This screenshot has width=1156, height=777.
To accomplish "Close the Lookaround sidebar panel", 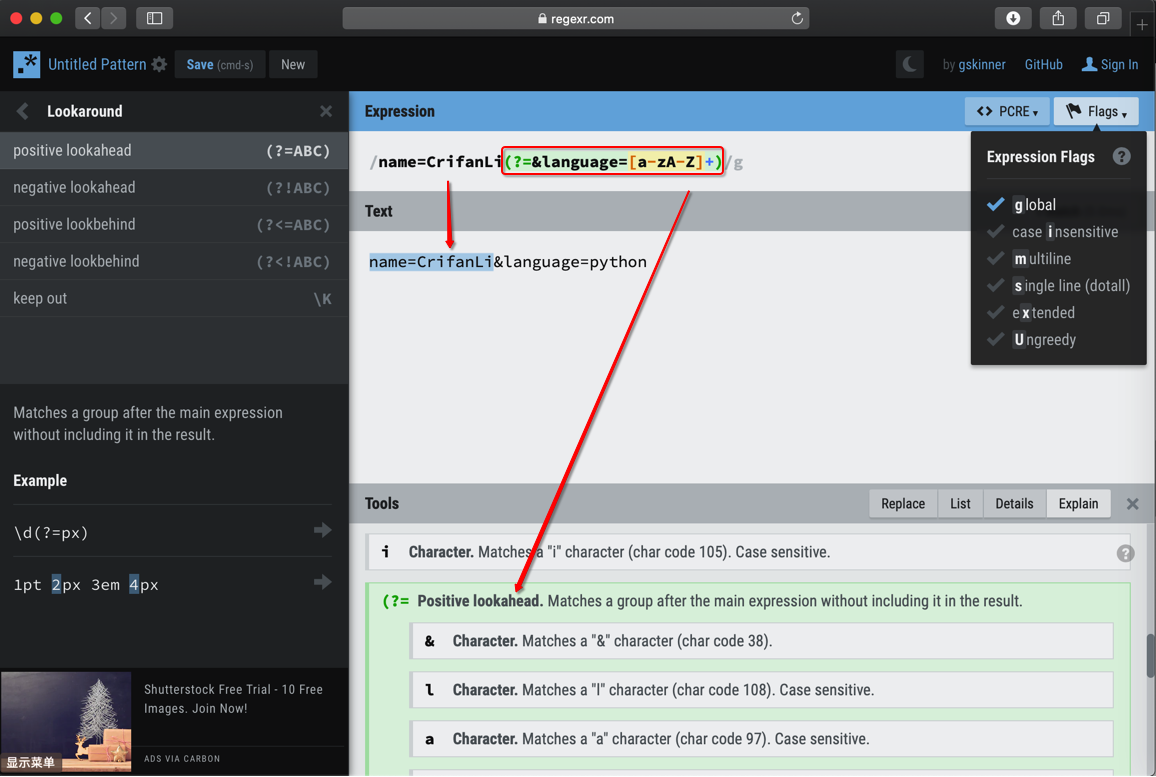I will [x=326, y=111].
